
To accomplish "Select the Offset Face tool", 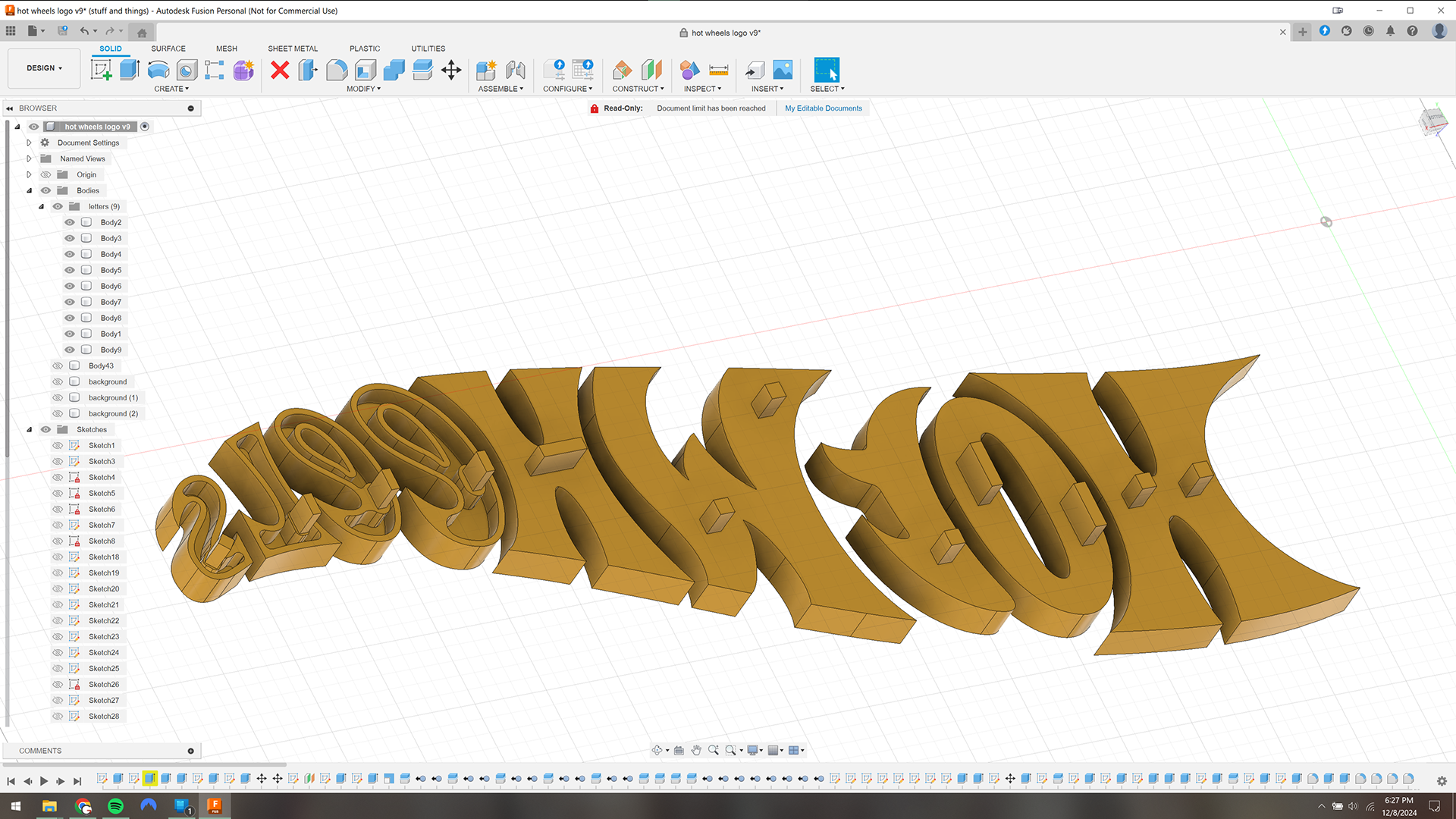I will pyautogui.click(x=422, y=70).
